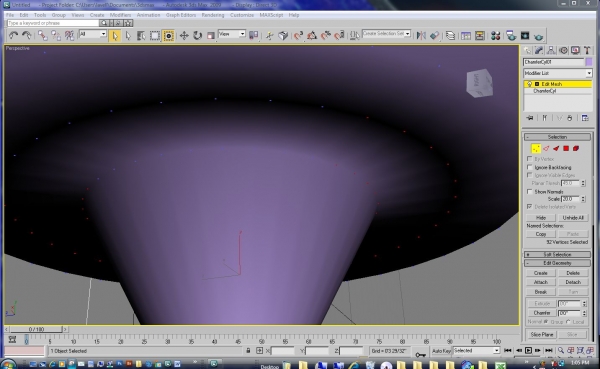Image resolution: width=600 pixels, height=369 pixels.
Task: Choose Vertex sub-object selection icon
Action: (536, 149)
